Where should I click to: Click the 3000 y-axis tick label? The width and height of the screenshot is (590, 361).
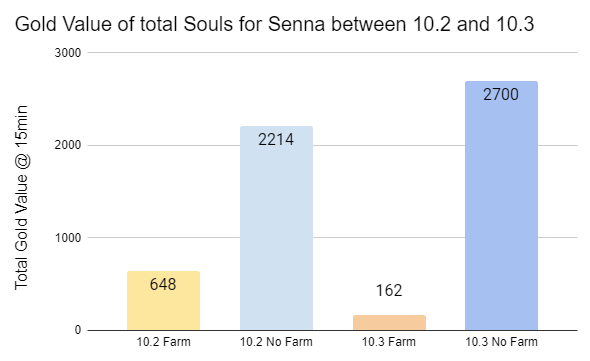pyautogui.click(x=68, y=53)
